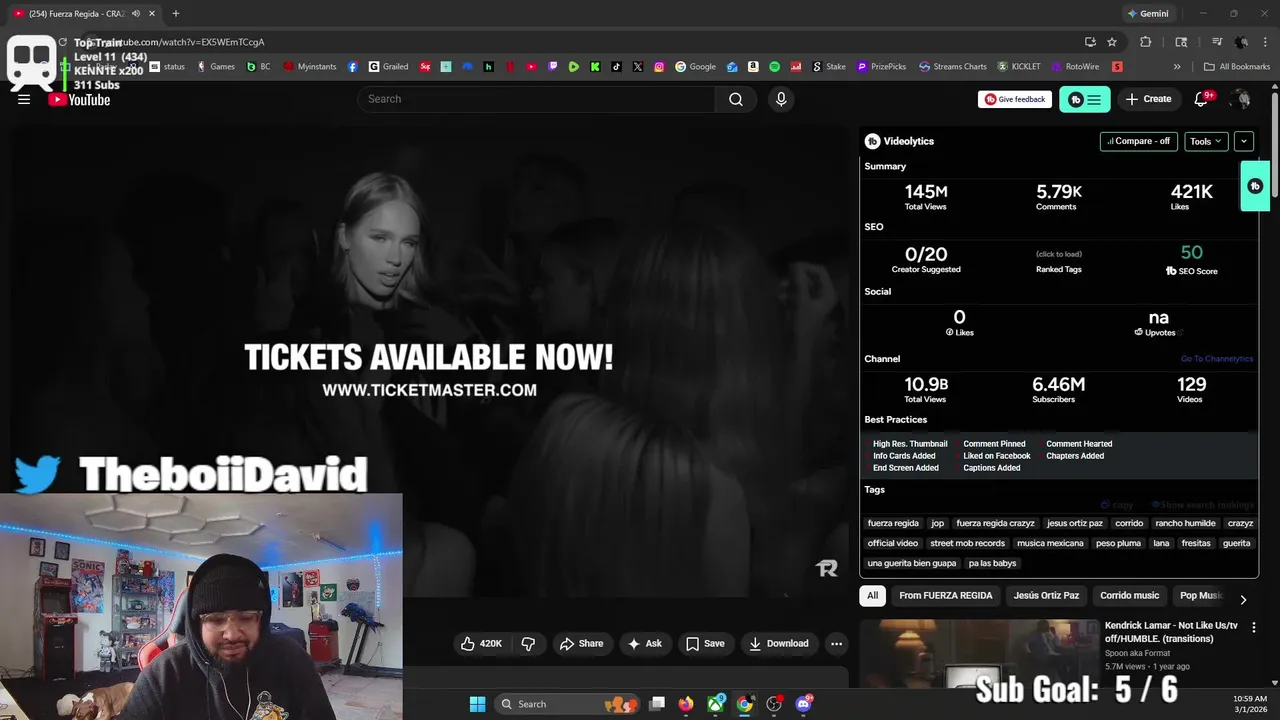Open the TikTok bookmark icon
Viewport: 1280px width, 720px height.
[616, 67]
